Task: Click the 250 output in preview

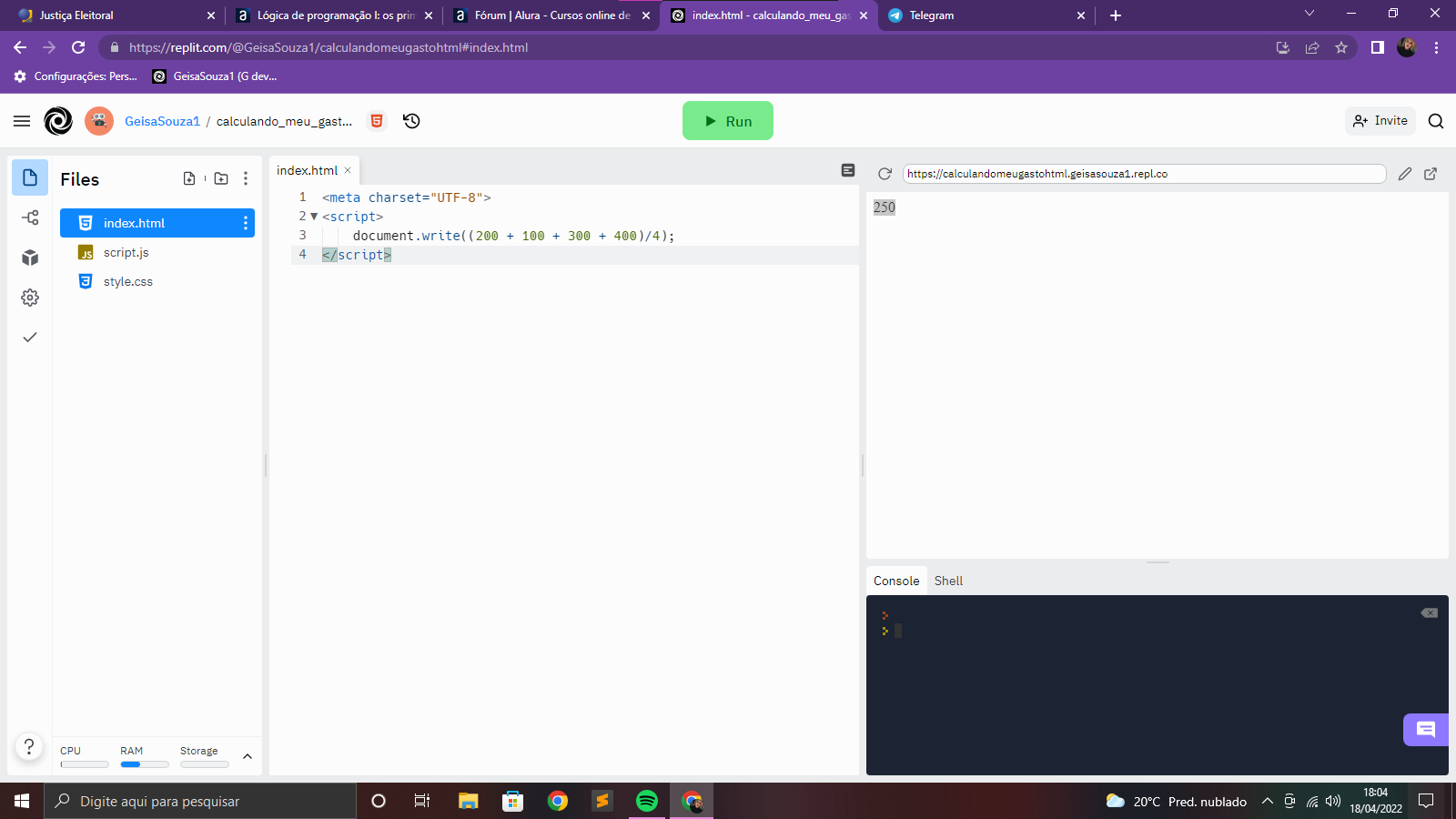Action: pos(885,207)
